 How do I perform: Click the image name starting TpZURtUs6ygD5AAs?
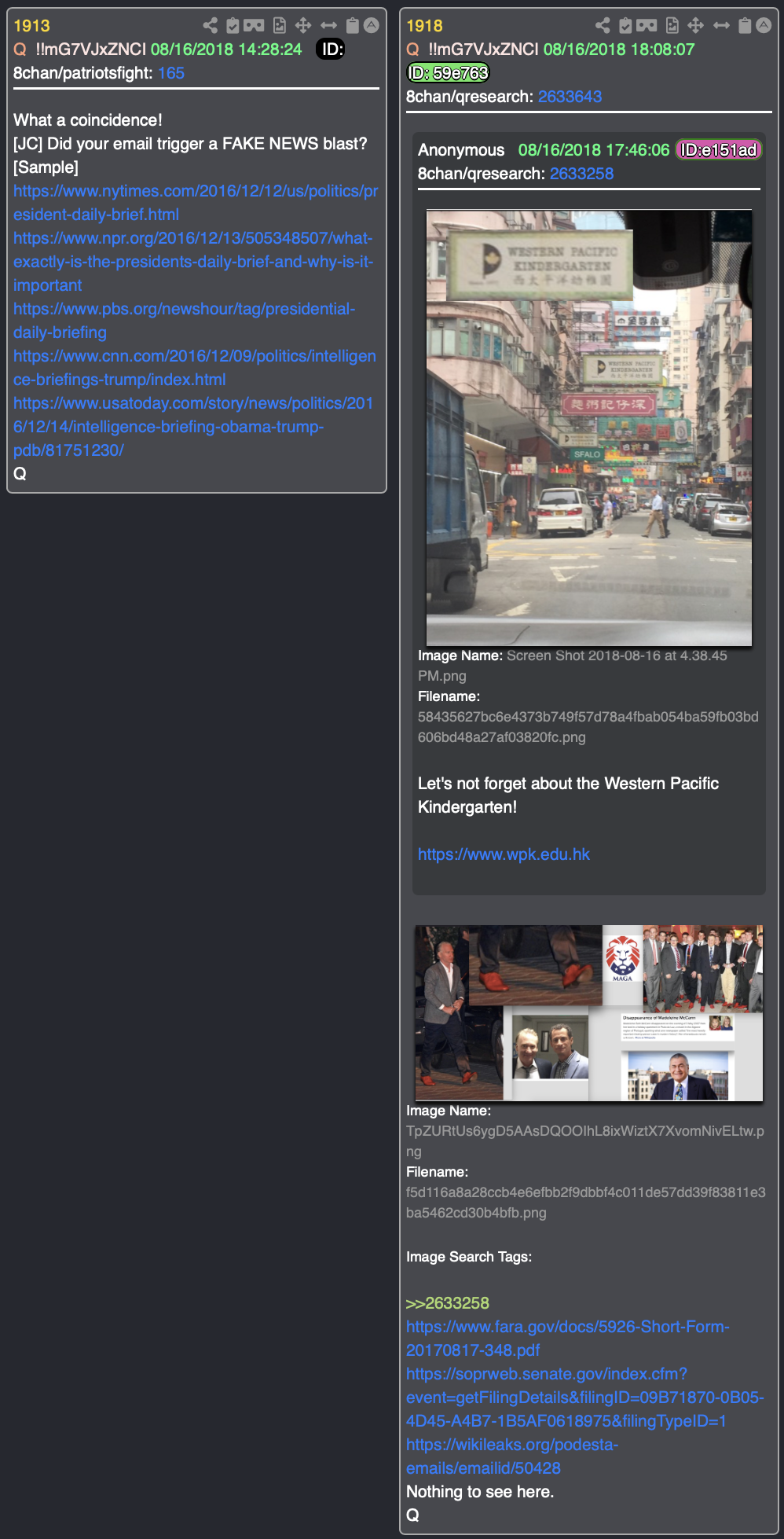(x=585, y=1141)
